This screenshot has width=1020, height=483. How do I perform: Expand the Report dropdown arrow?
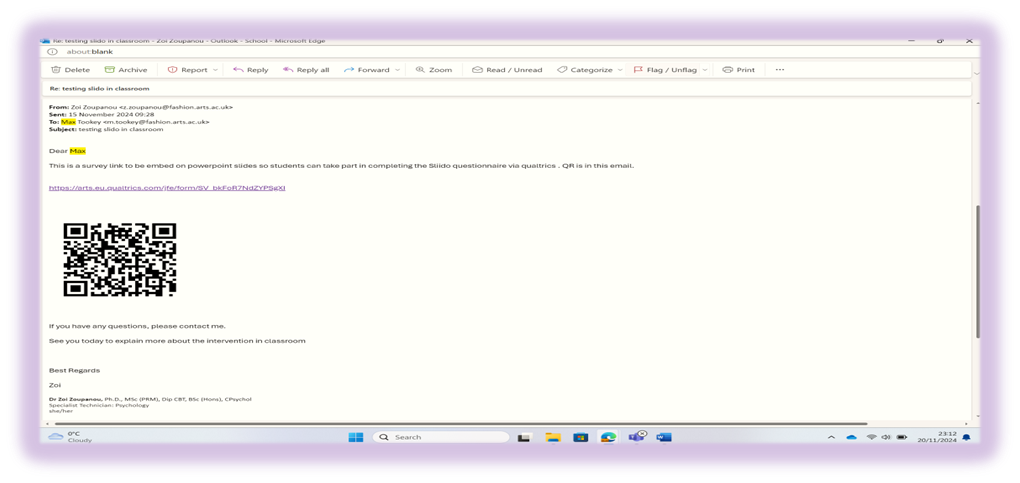216,70
